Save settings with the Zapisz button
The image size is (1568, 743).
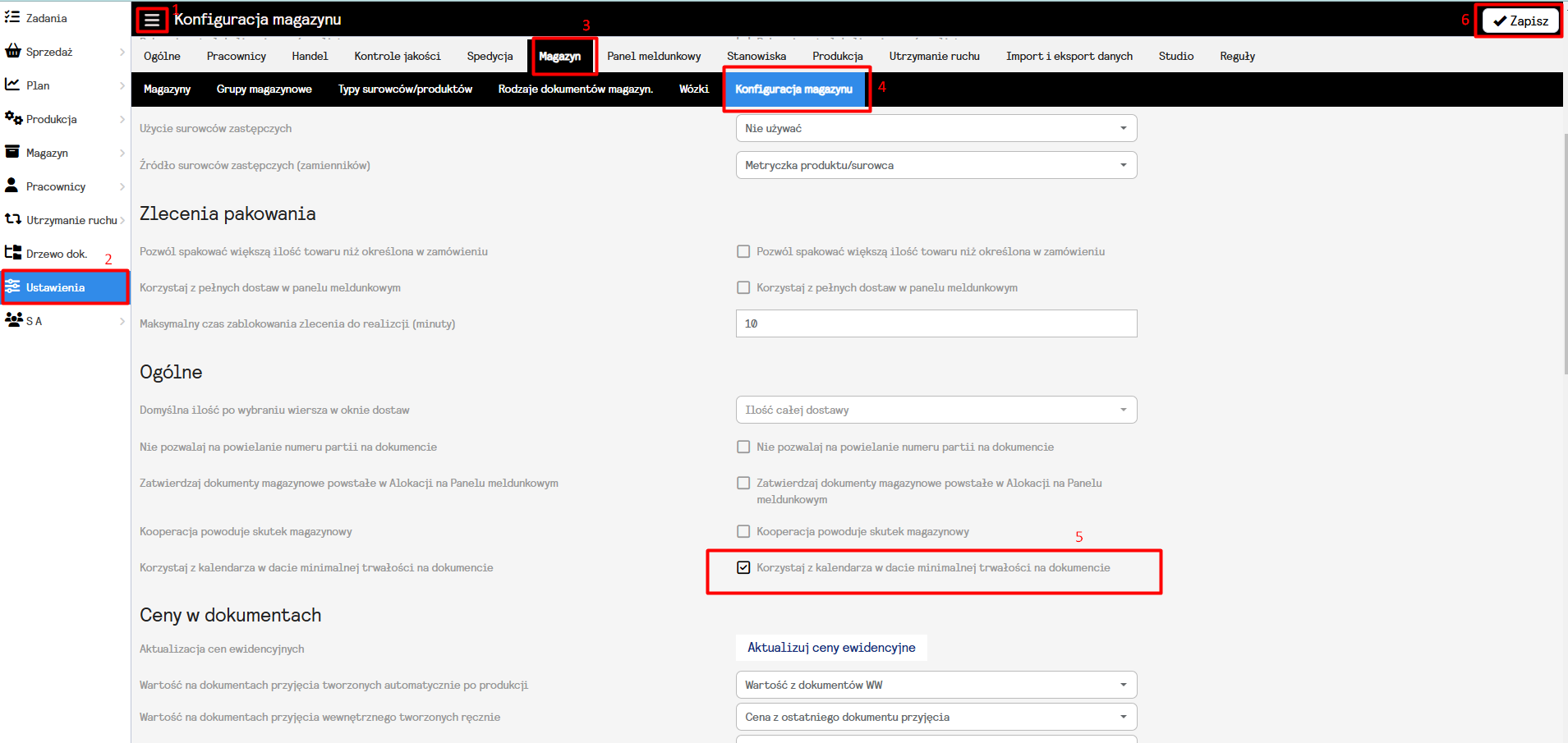(x=1520, y=21)
